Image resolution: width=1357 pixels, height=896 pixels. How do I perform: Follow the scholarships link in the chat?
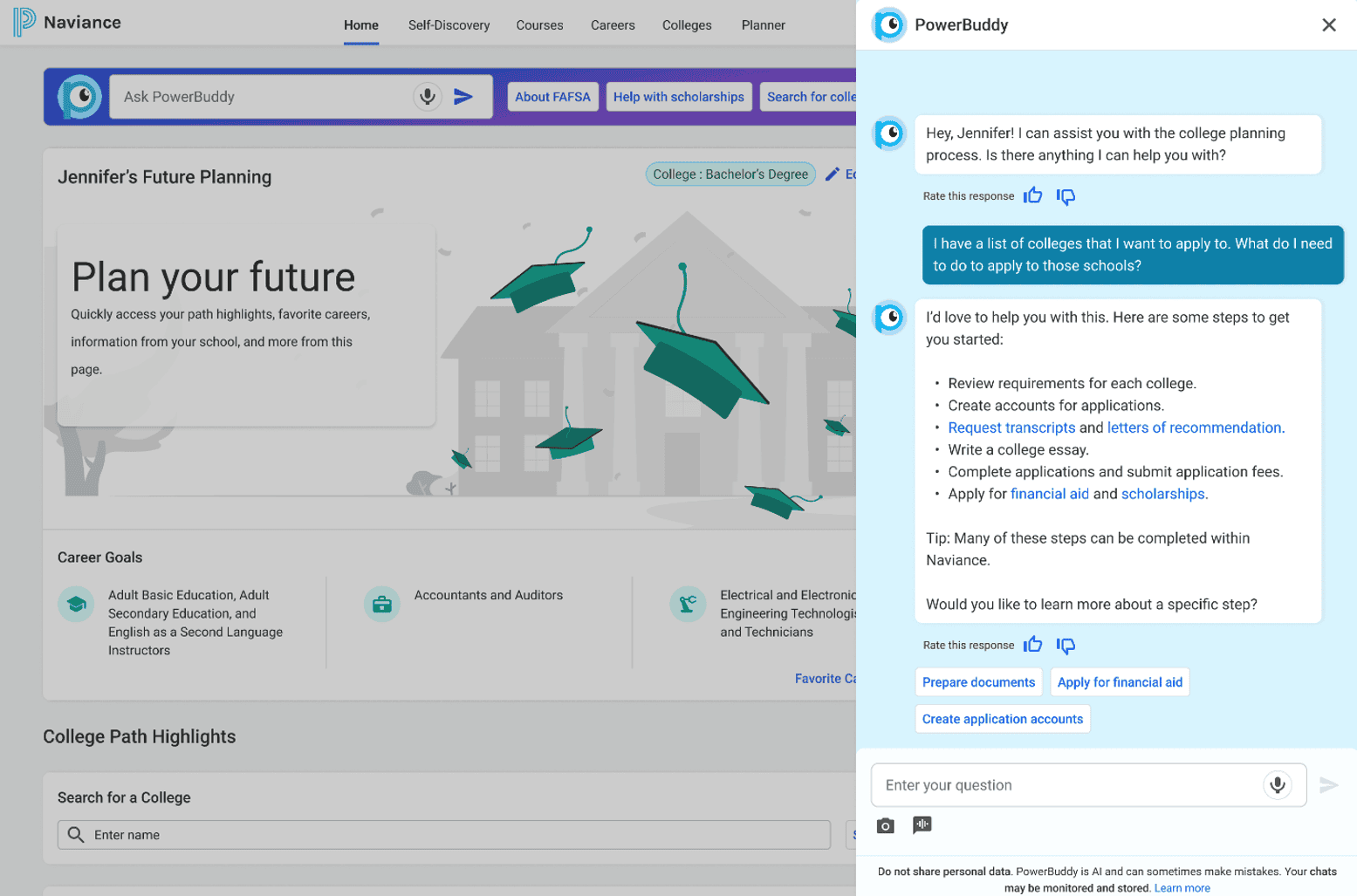point(1163,494)
